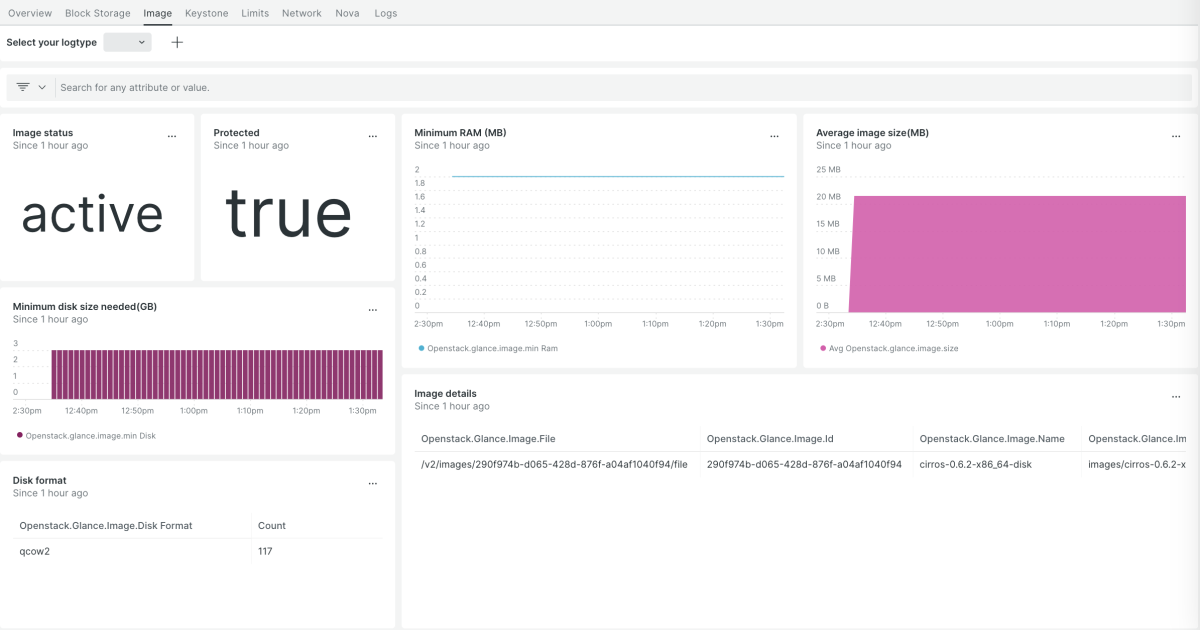Open options menu on Minimum disk size chart
This screenshot has height=630, width=1200.
tap(372, 309)
